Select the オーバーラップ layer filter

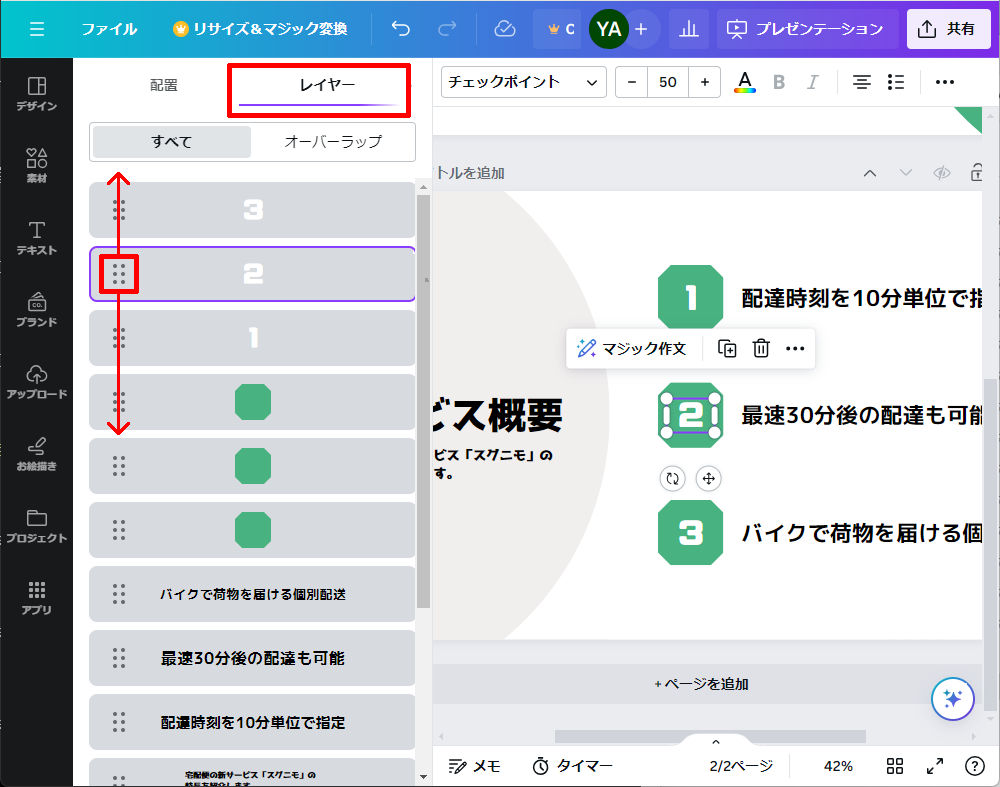(333, 142)
